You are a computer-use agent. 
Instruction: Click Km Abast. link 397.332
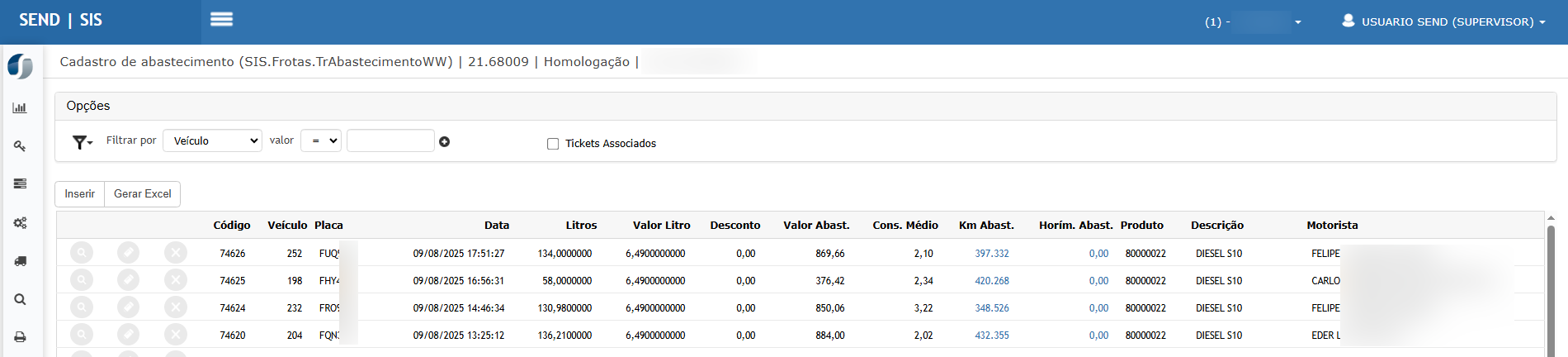(991, 254)
